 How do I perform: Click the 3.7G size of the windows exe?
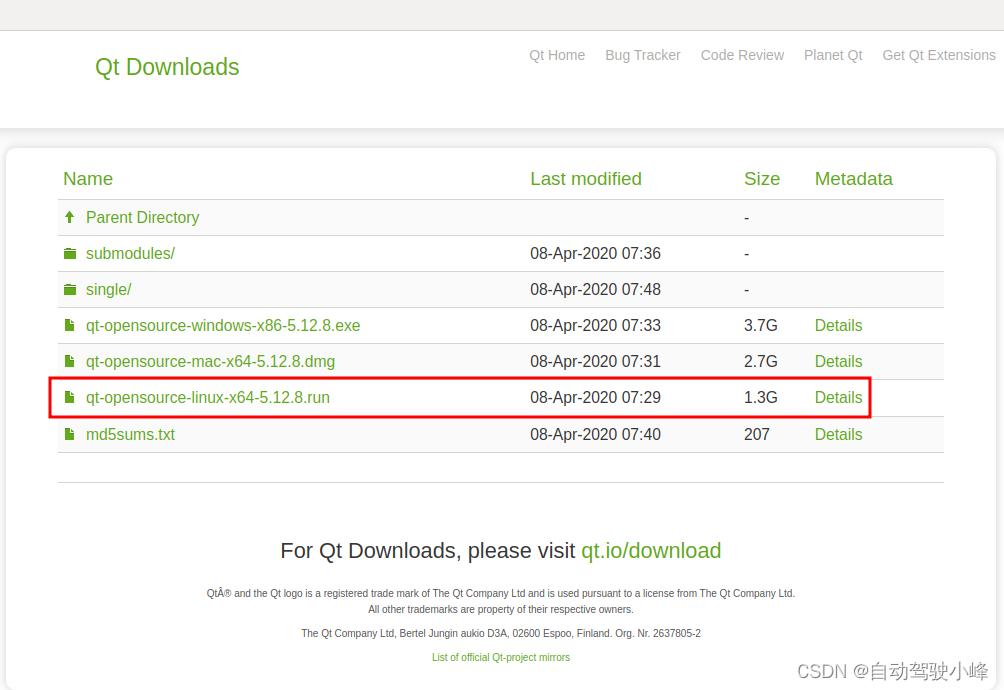click(x=761, y=325)
